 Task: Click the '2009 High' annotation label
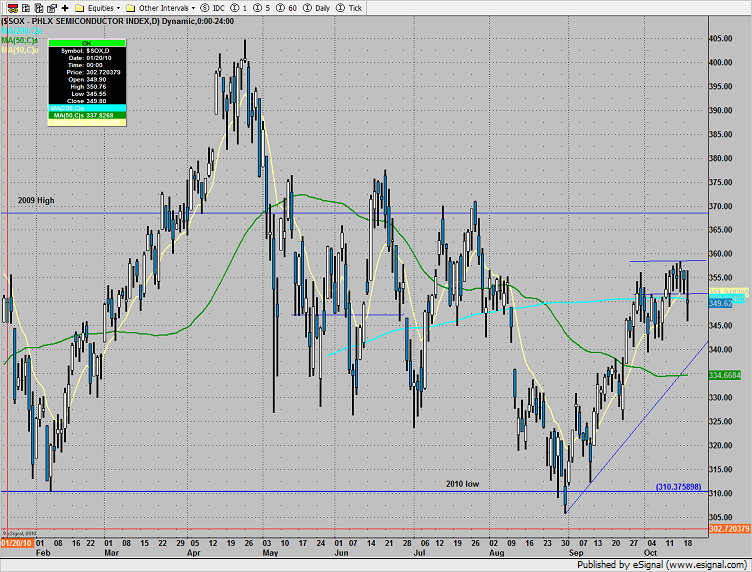point(36,200)
